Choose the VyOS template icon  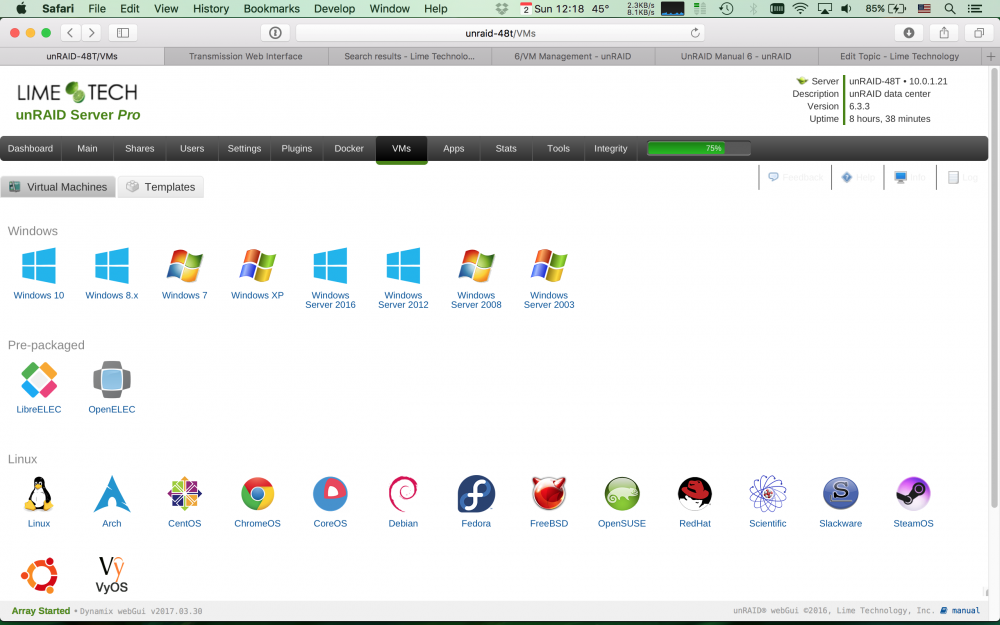click(112, 575)
